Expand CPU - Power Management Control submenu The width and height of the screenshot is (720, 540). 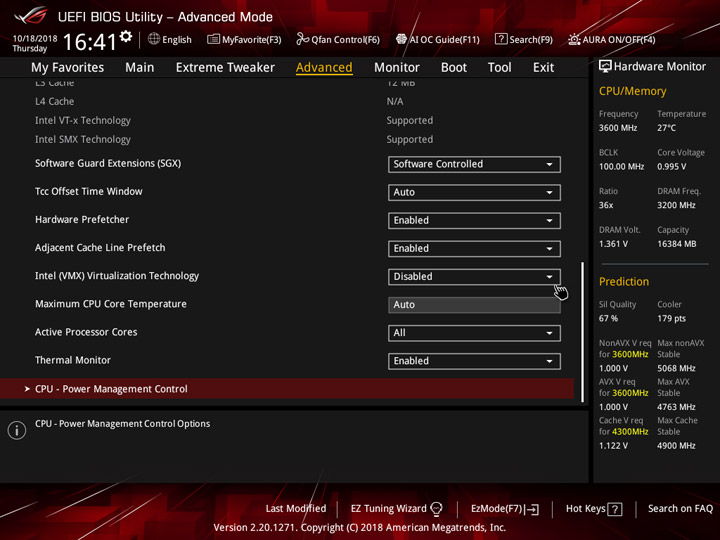(x=287, y=388)
